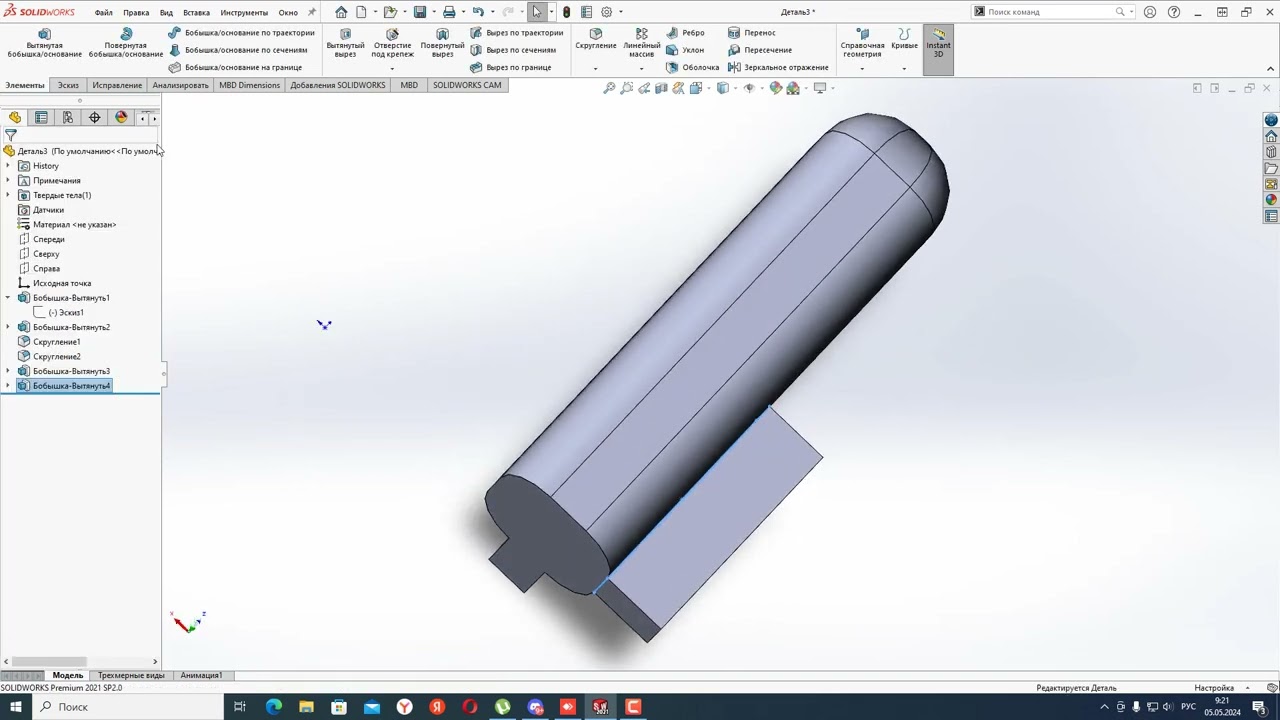This screenshot has width=1280, height=720.
Task: Click the Undo arrow icon
Action: (x=478, y=12)
